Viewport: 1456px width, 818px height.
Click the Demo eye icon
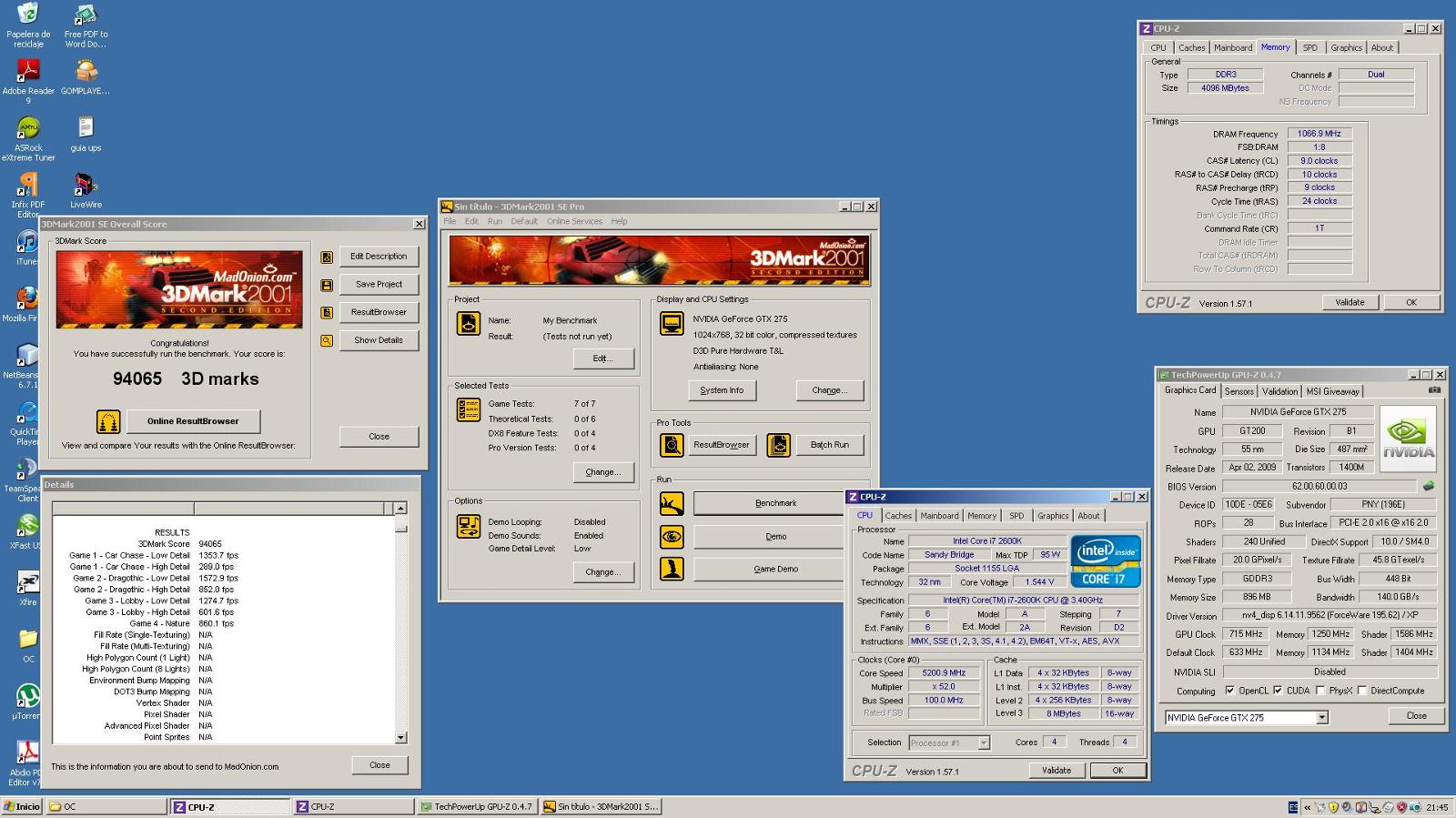(x=672, y=537)
